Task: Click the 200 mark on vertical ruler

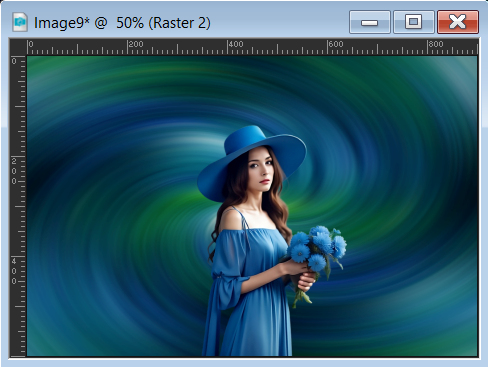Action: click(x=14, y=171)
